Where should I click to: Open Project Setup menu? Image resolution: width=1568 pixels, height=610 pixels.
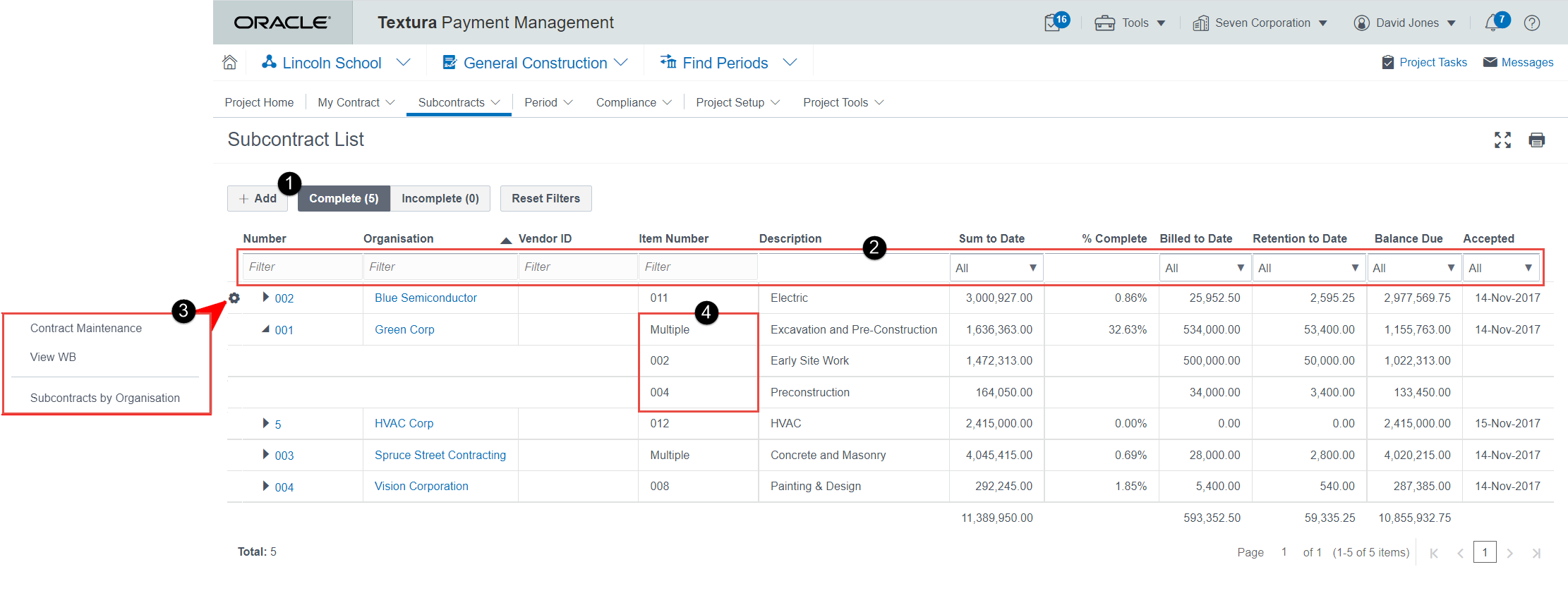pos(737,102)
